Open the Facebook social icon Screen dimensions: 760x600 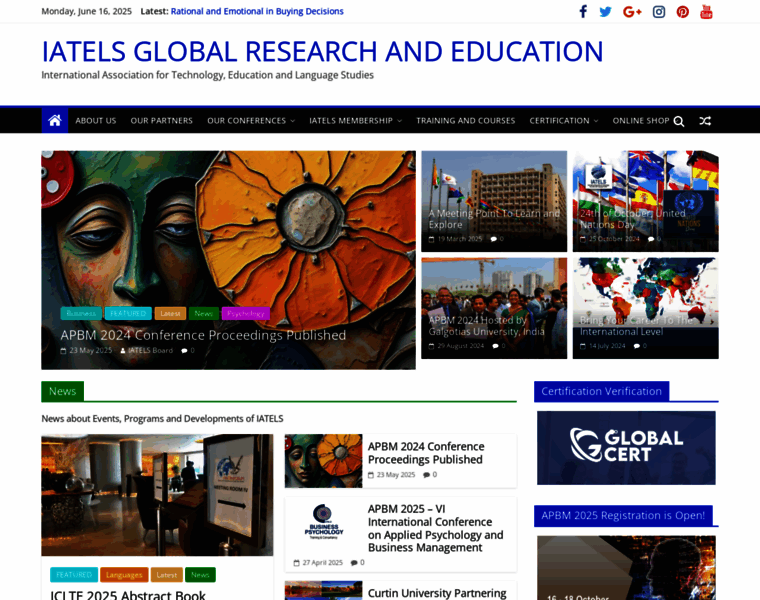(x=583, y=12)
